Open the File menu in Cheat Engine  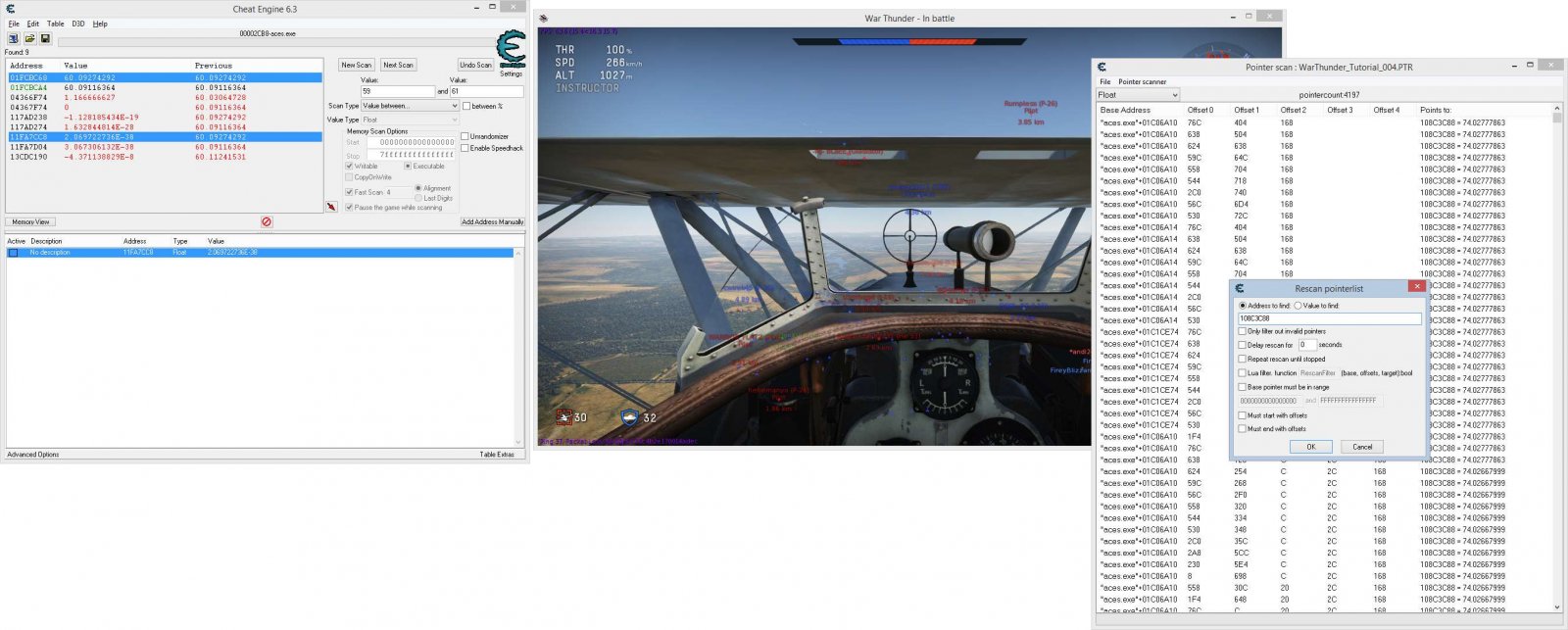pyautogui.click(x=14, y=24)
